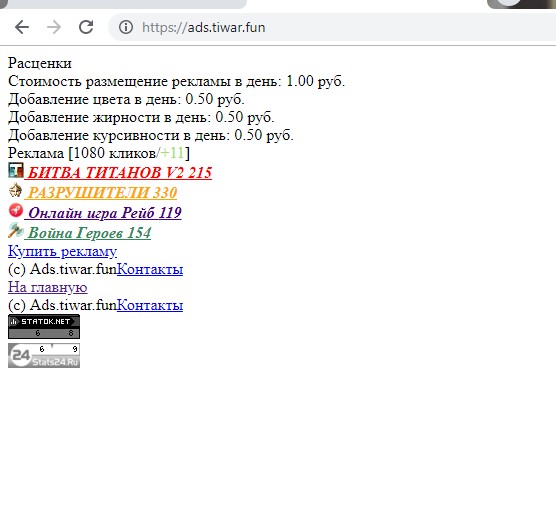Click the Битва Титанов game icon
This screenshot has width=556, height=516.
(x=16, y=170)
